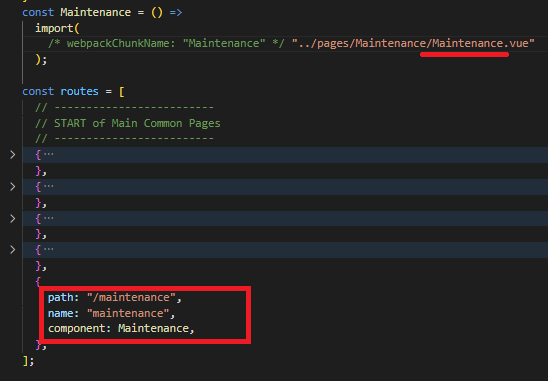The height and width of the screenshot is (381, 548).
Task: Click the webpackChunkName comment text
Action: pyautogui.click(x=166, y=44)
